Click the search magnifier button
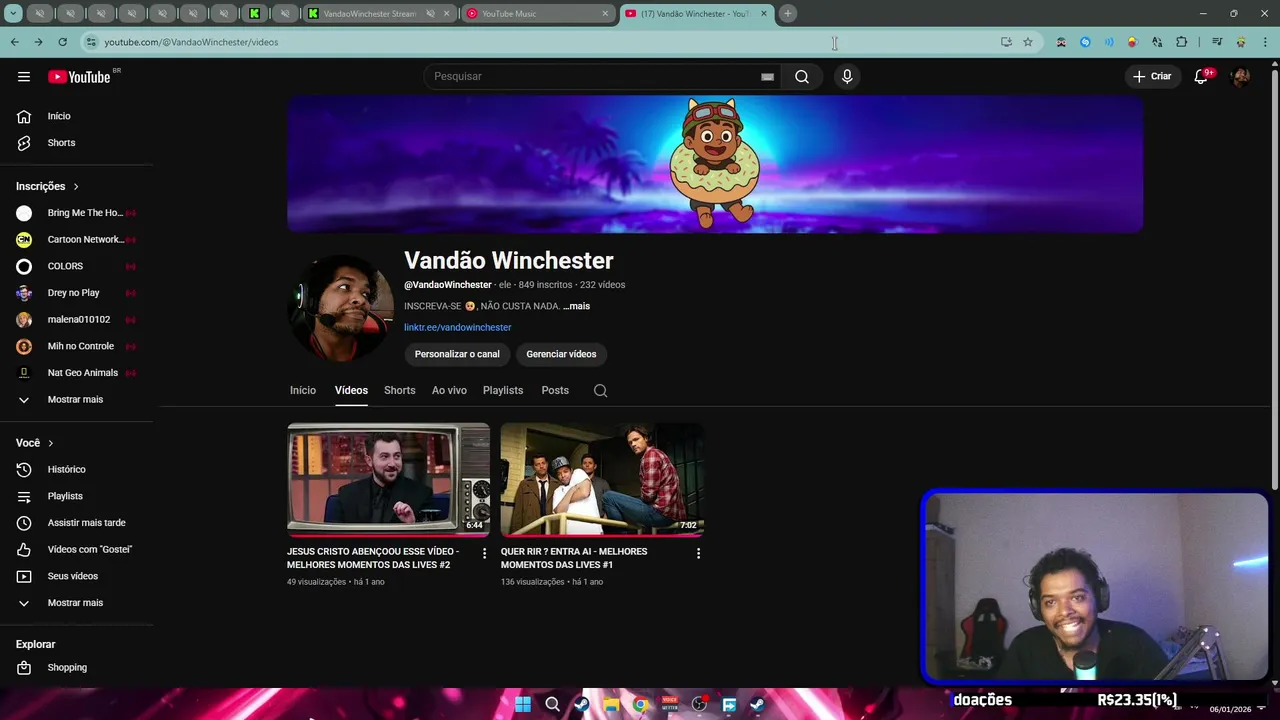The image size is (1280, 720). click(802, 77)
